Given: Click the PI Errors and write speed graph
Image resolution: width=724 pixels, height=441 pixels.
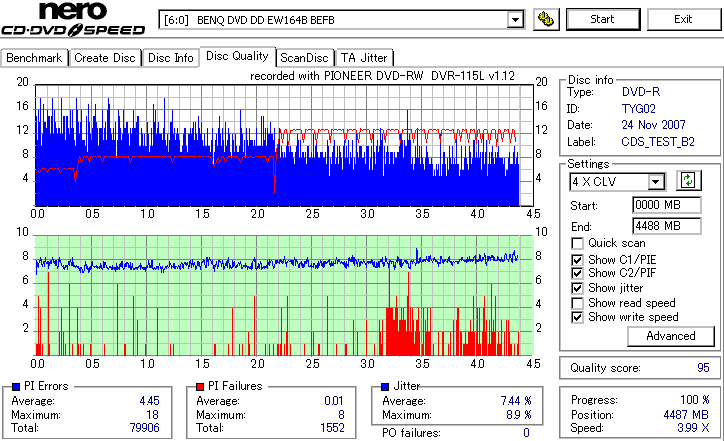Looking at the screenshot, I should (x=284, y=145).
